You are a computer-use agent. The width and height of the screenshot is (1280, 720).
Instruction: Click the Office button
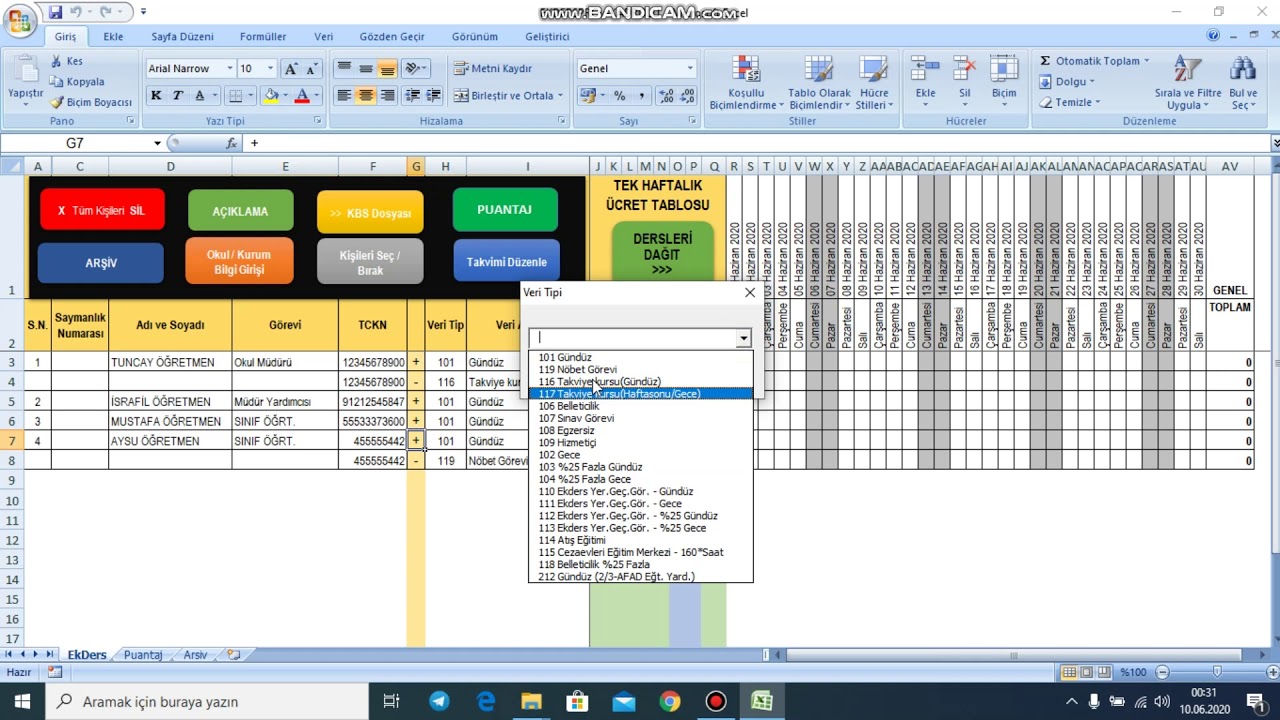pyautogui.click(x=20, y=18)
